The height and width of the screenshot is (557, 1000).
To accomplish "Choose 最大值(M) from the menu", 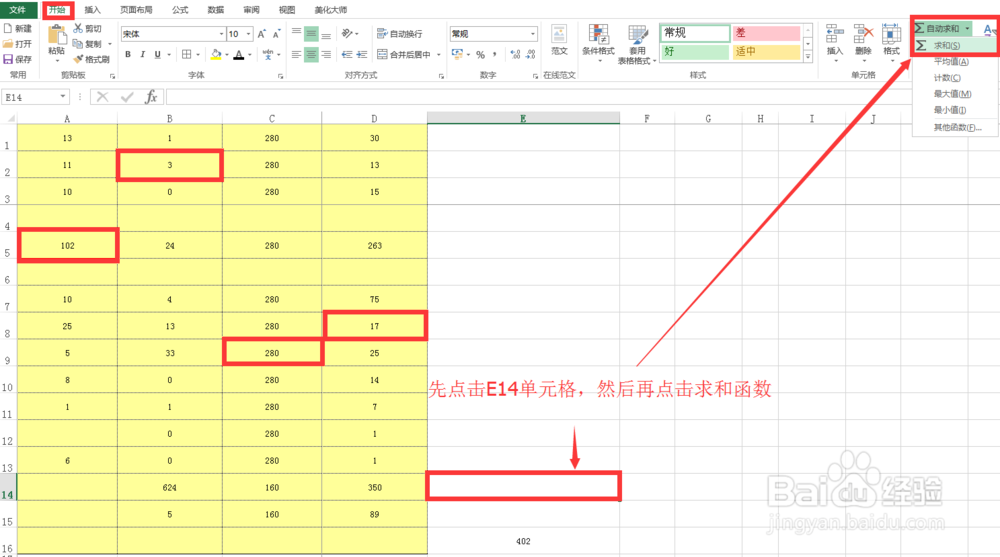I will pyautogui.click(x=953, y=94).
